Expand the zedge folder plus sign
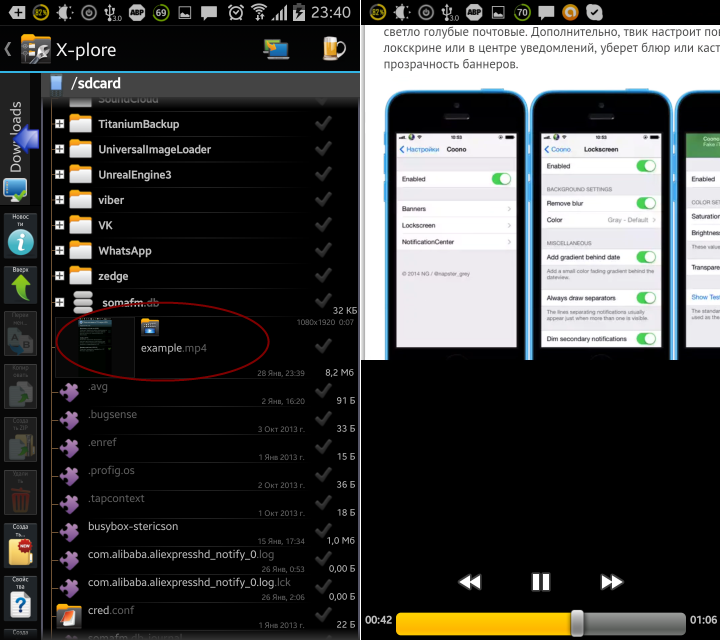The image size is (720, 640). pyautogui.click(x=59, y=275)
